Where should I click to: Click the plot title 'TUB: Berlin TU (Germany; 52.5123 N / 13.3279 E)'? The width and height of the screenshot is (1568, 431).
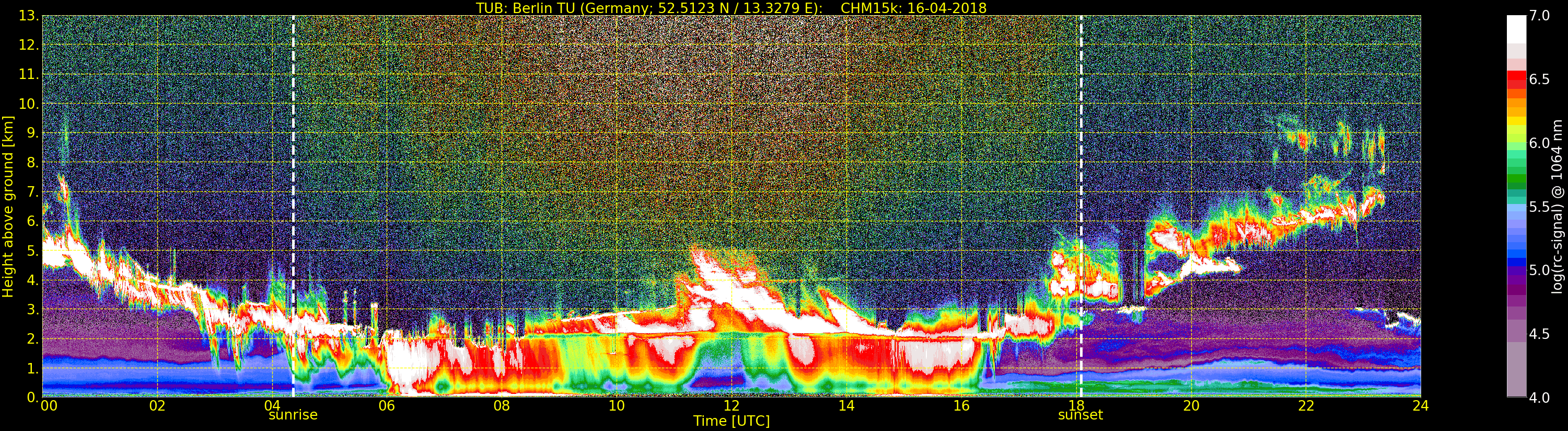pos(649,8)
